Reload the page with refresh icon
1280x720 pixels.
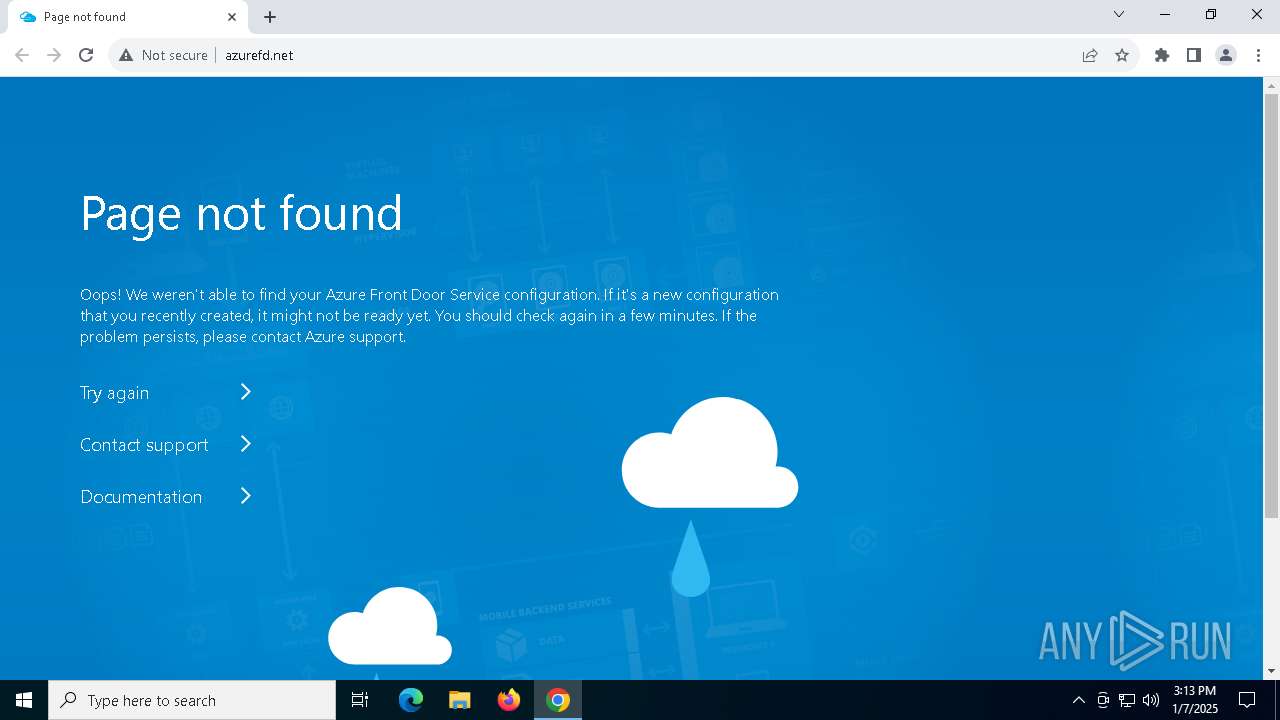pos(86,55)
